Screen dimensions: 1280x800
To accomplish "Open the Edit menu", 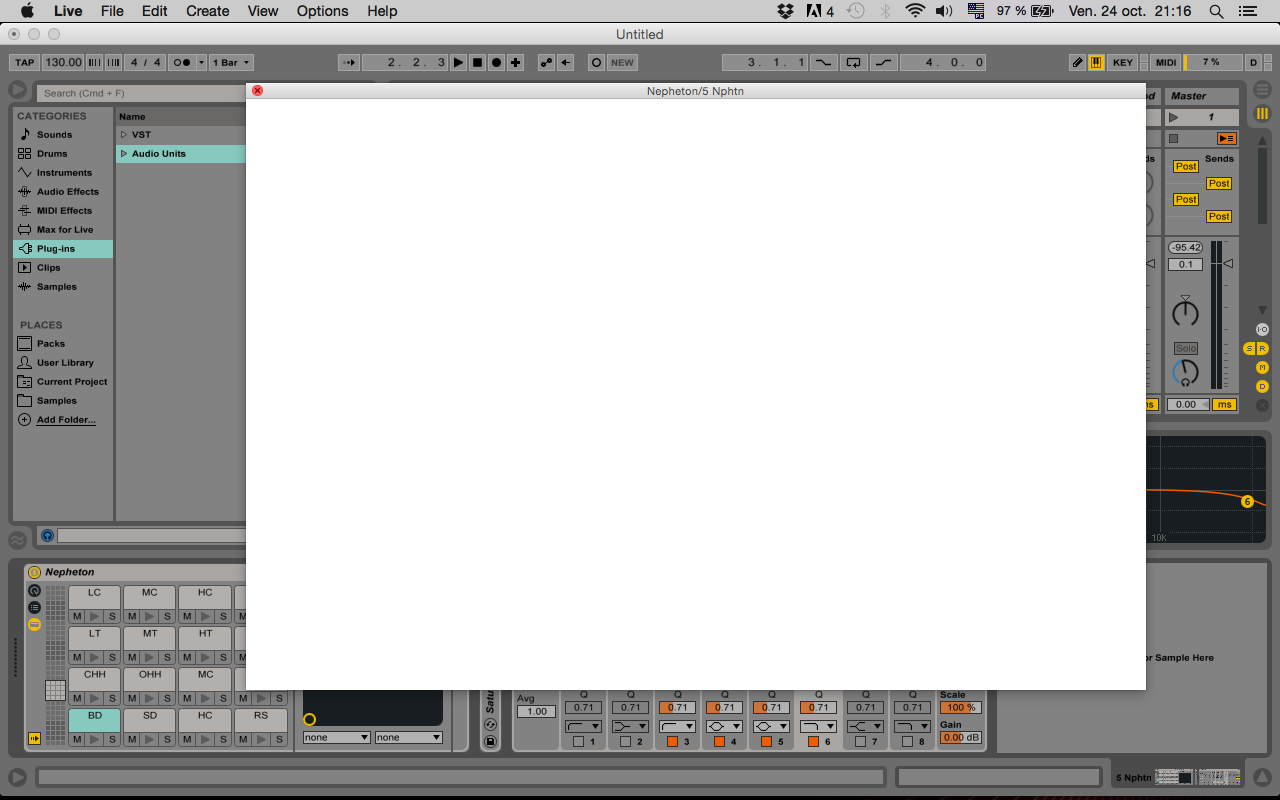I will 154,11.
